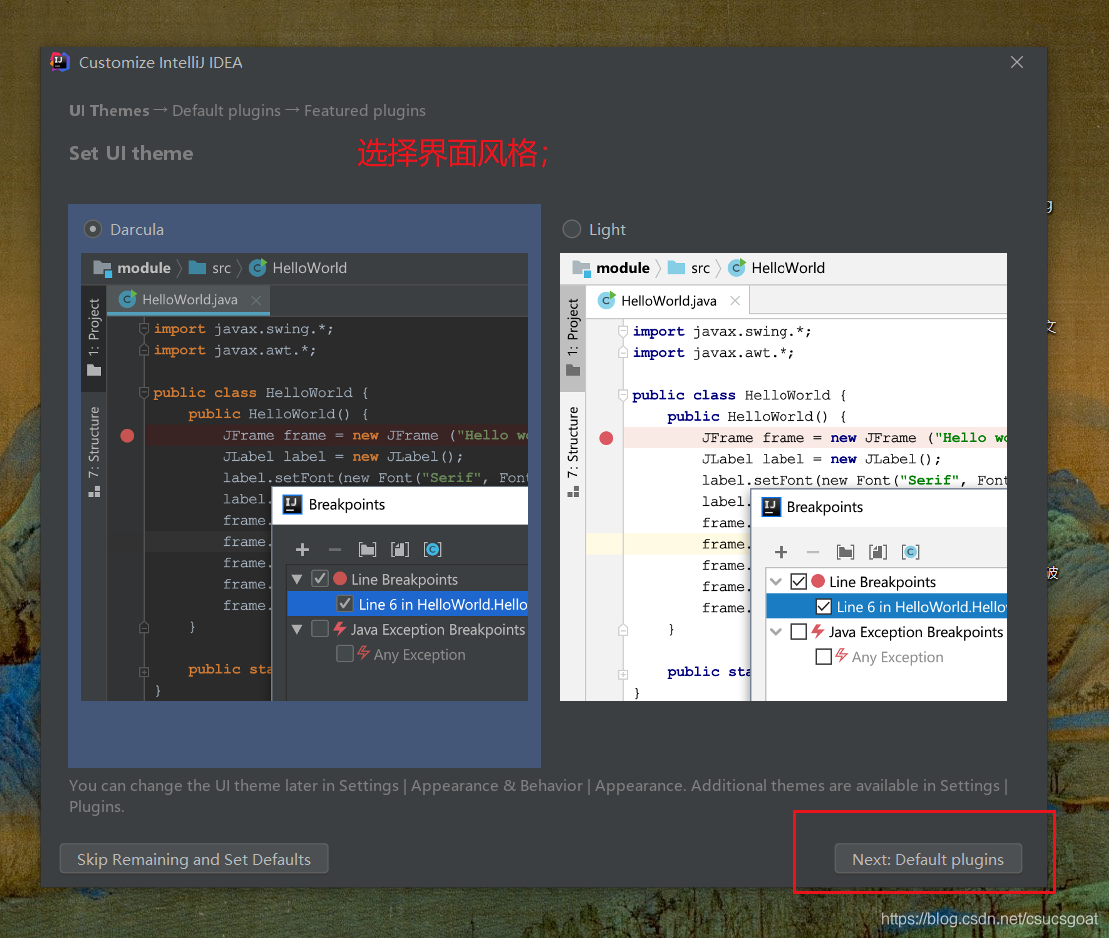1109x938 pixels.
Task: Click Next: Default plugins button
Action: click(928, 859)
